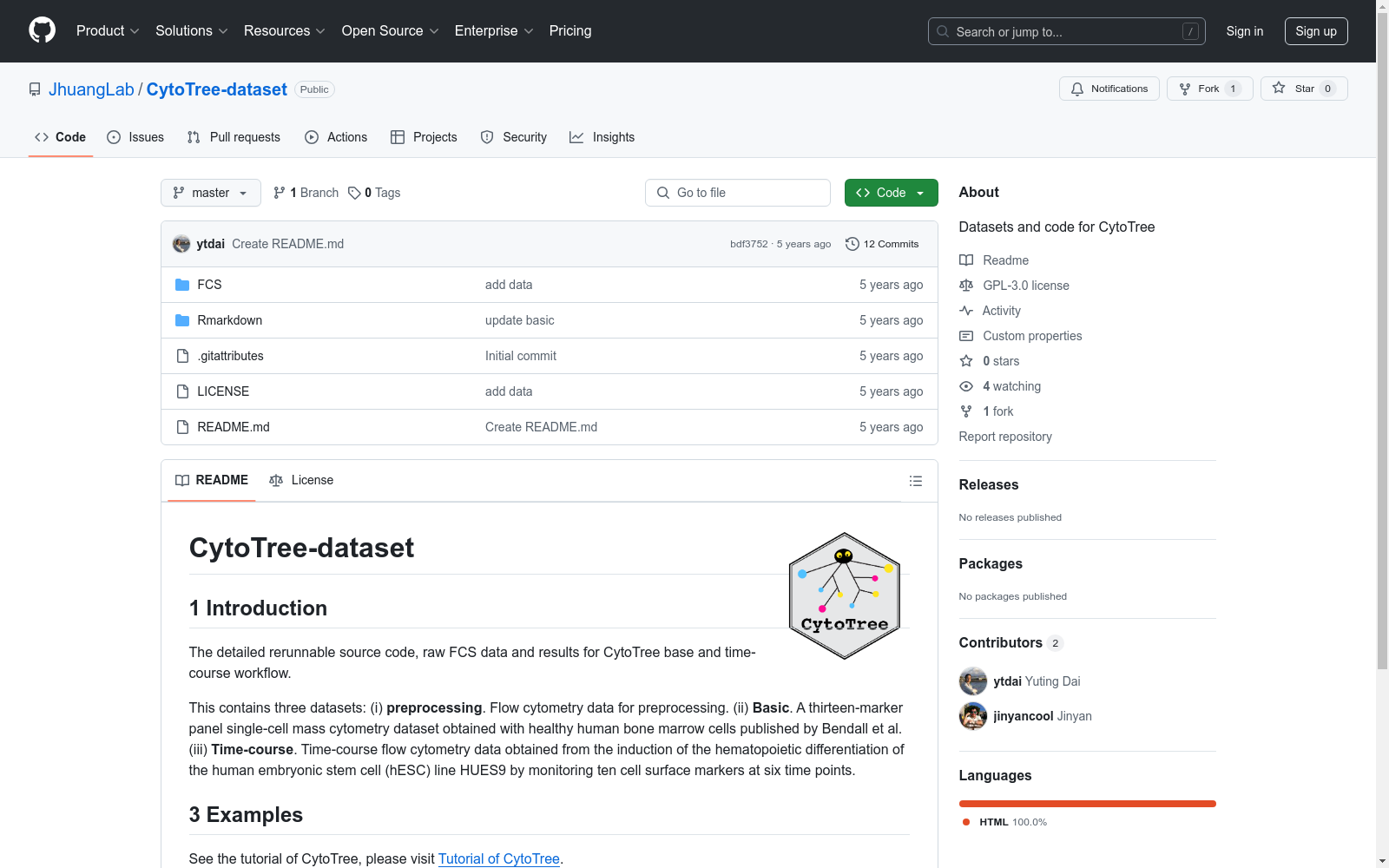
Task: Click the 'update basic' commit message
Action: pyautogui.click(x=520, y=320)
